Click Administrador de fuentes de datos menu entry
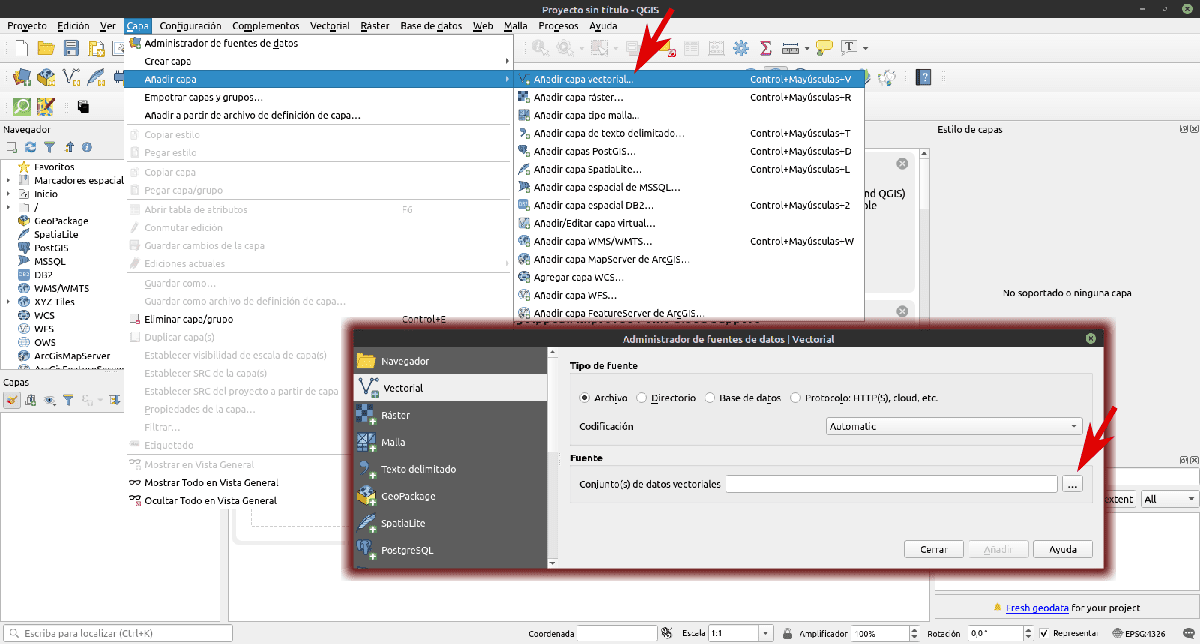 [x=318, y=43]
